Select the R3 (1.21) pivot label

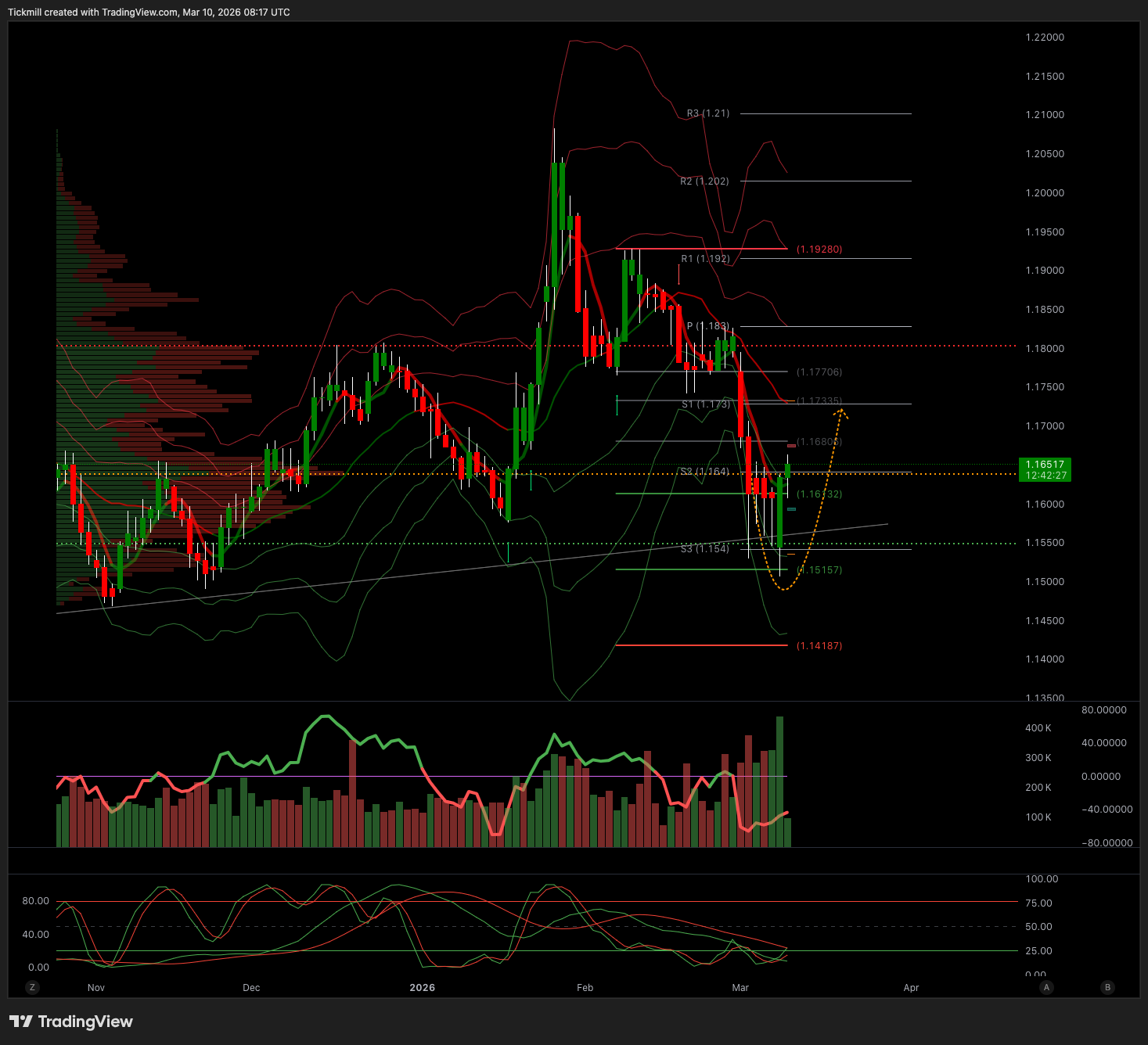[708, 113]
